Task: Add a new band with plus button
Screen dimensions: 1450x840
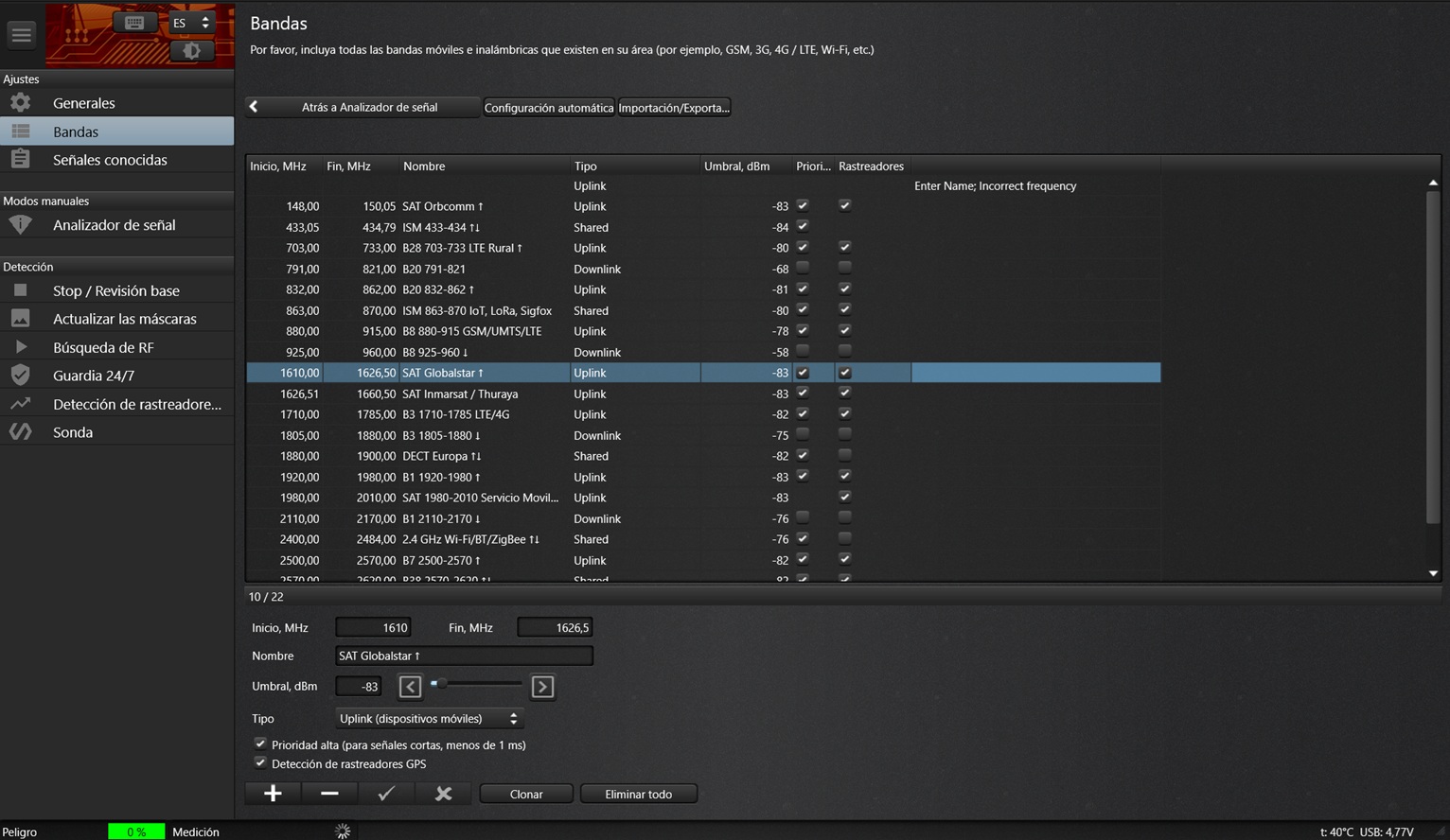Action: point(273,794)
